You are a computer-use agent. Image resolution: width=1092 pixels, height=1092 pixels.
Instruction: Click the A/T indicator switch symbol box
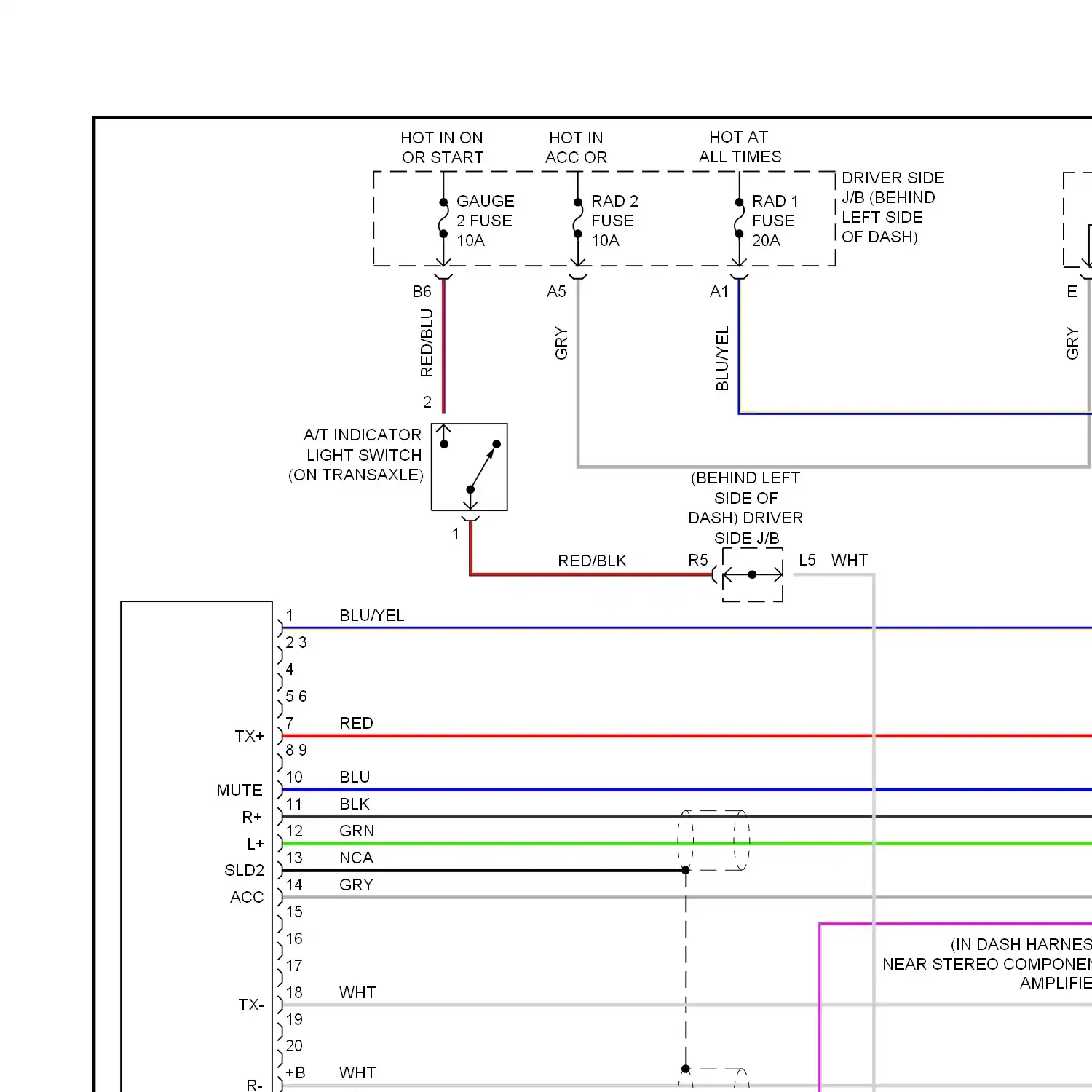[x=470, y=467]
